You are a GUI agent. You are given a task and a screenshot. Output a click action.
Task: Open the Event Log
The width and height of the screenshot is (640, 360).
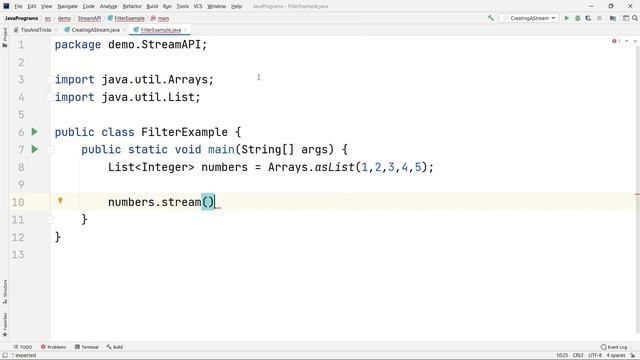coord(614,347)
